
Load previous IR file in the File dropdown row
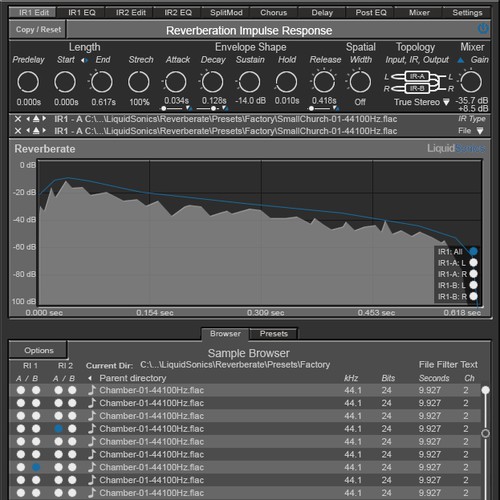(x=28, y=131)
